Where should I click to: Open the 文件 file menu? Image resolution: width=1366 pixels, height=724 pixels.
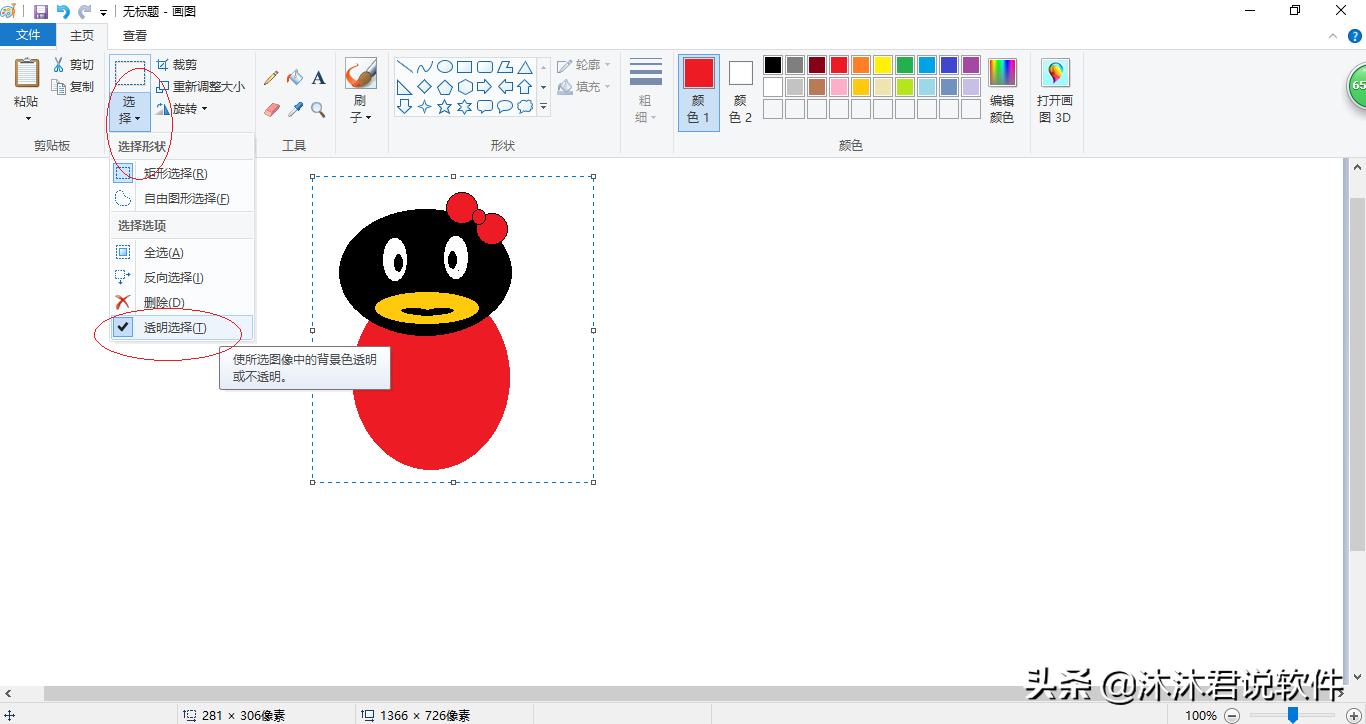tap(28, 35)
